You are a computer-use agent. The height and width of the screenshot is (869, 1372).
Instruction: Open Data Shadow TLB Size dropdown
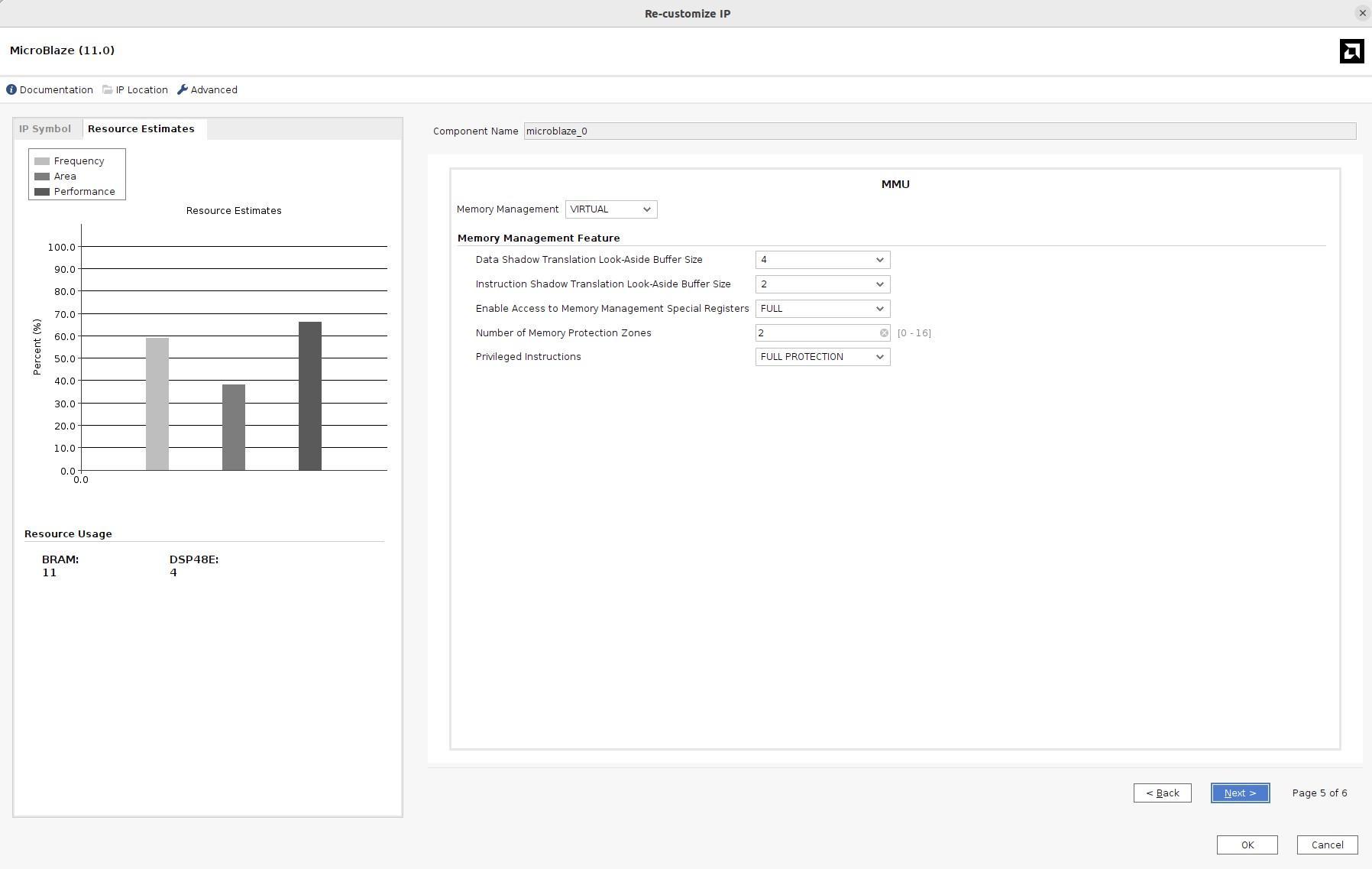pos(823,260)
